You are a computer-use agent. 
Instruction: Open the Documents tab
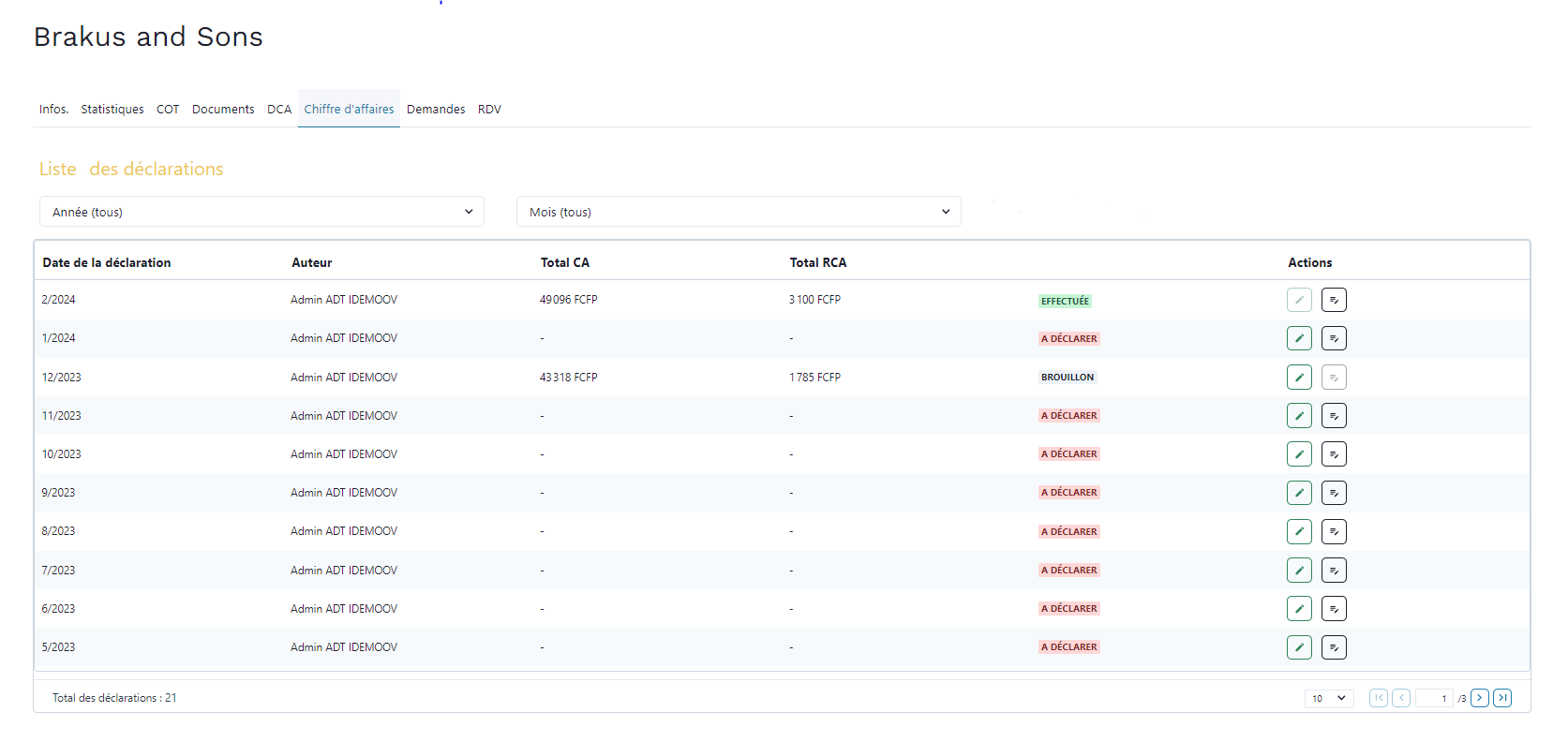click(223, 110)
